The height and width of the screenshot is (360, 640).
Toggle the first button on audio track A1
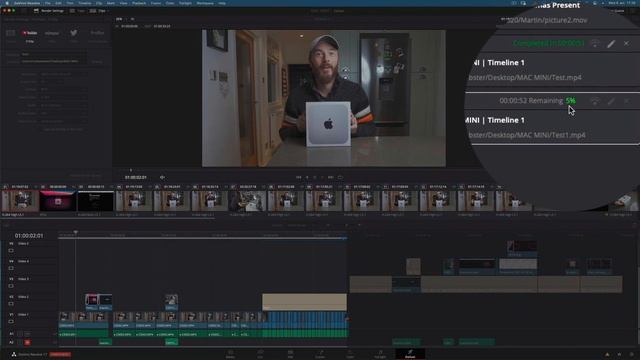pos(20,334)
